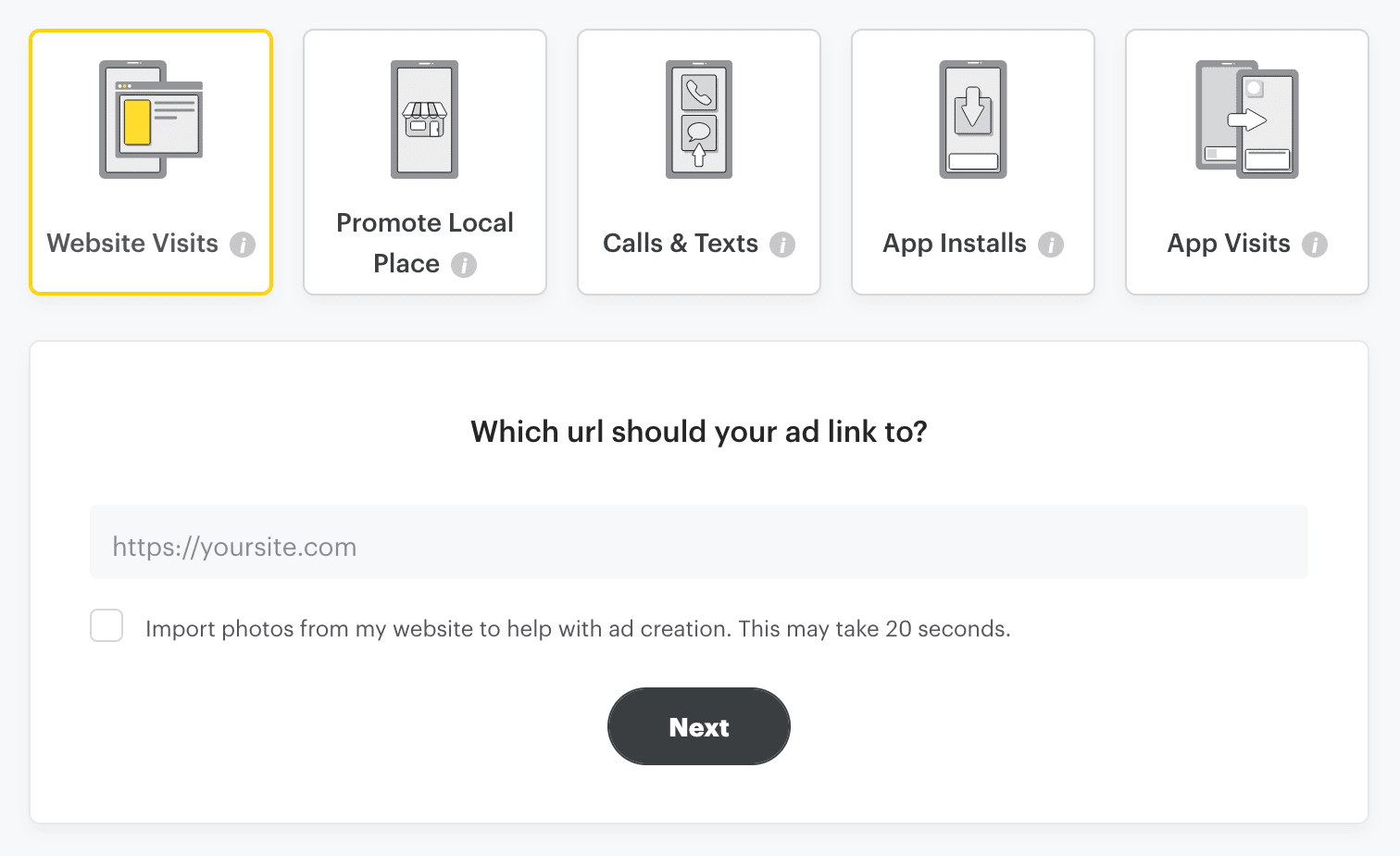
Task: Select the App Installs objective
Action: 972,161
